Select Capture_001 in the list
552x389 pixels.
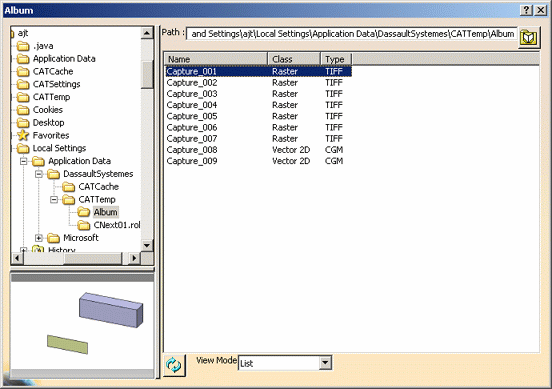coord(258,71)
